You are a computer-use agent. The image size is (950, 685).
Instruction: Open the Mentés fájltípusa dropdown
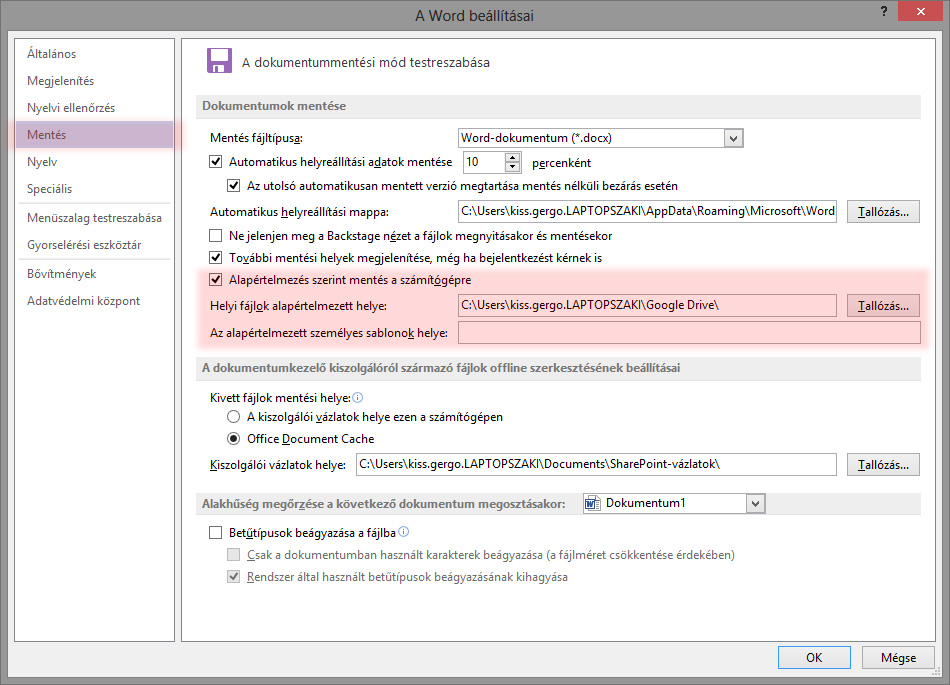[x=734, y=138]
